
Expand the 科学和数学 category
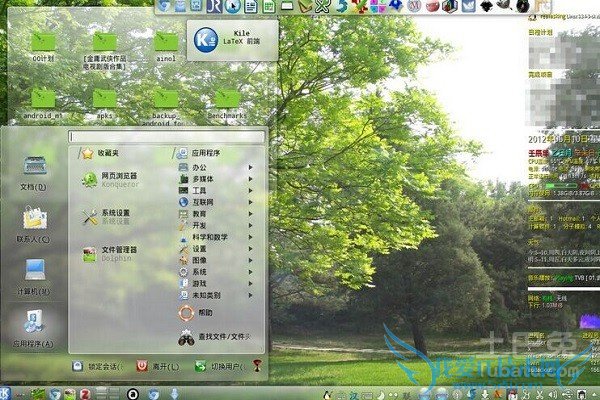pos(215,237)
